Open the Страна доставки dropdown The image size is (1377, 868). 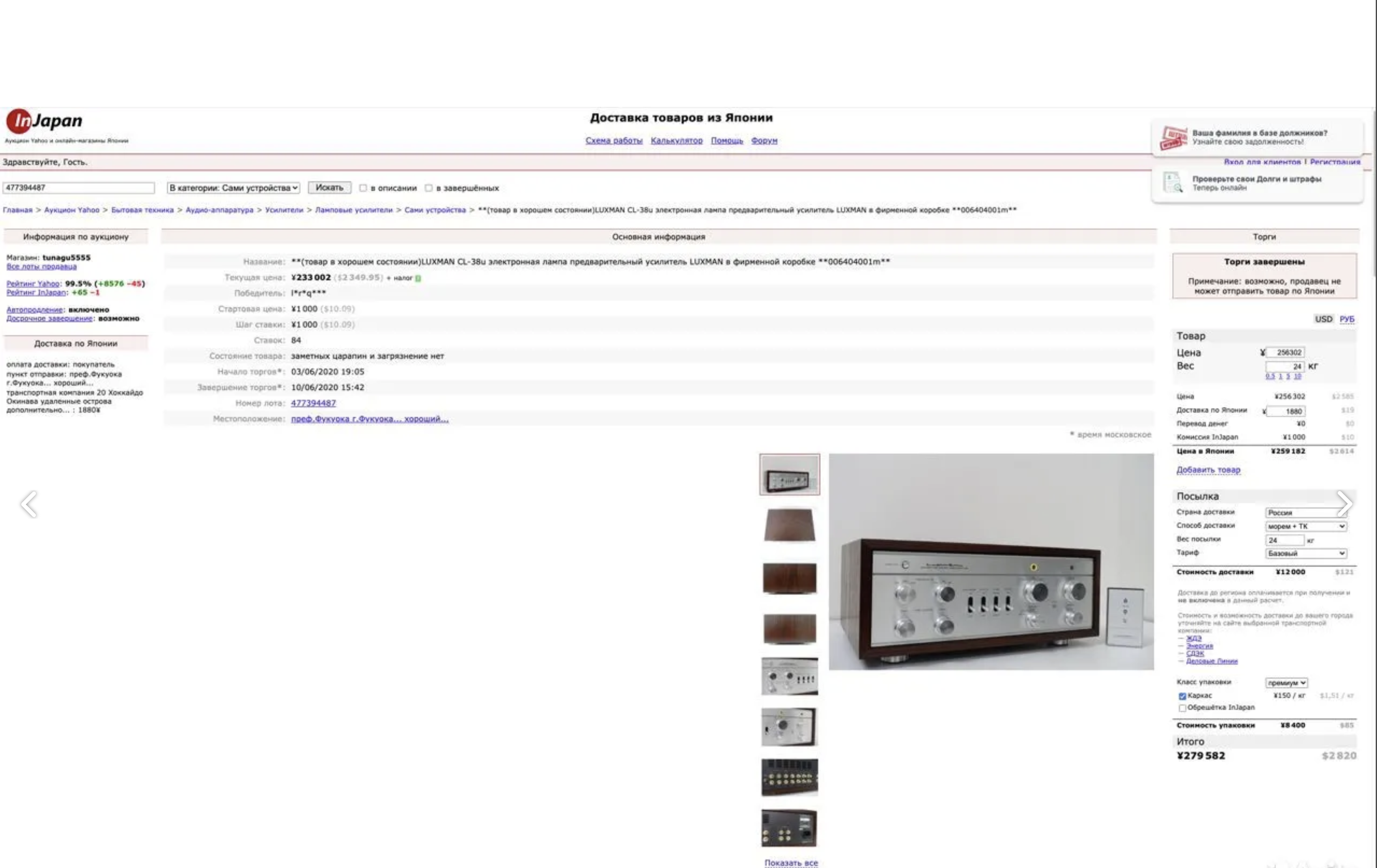click(1306, 513)
